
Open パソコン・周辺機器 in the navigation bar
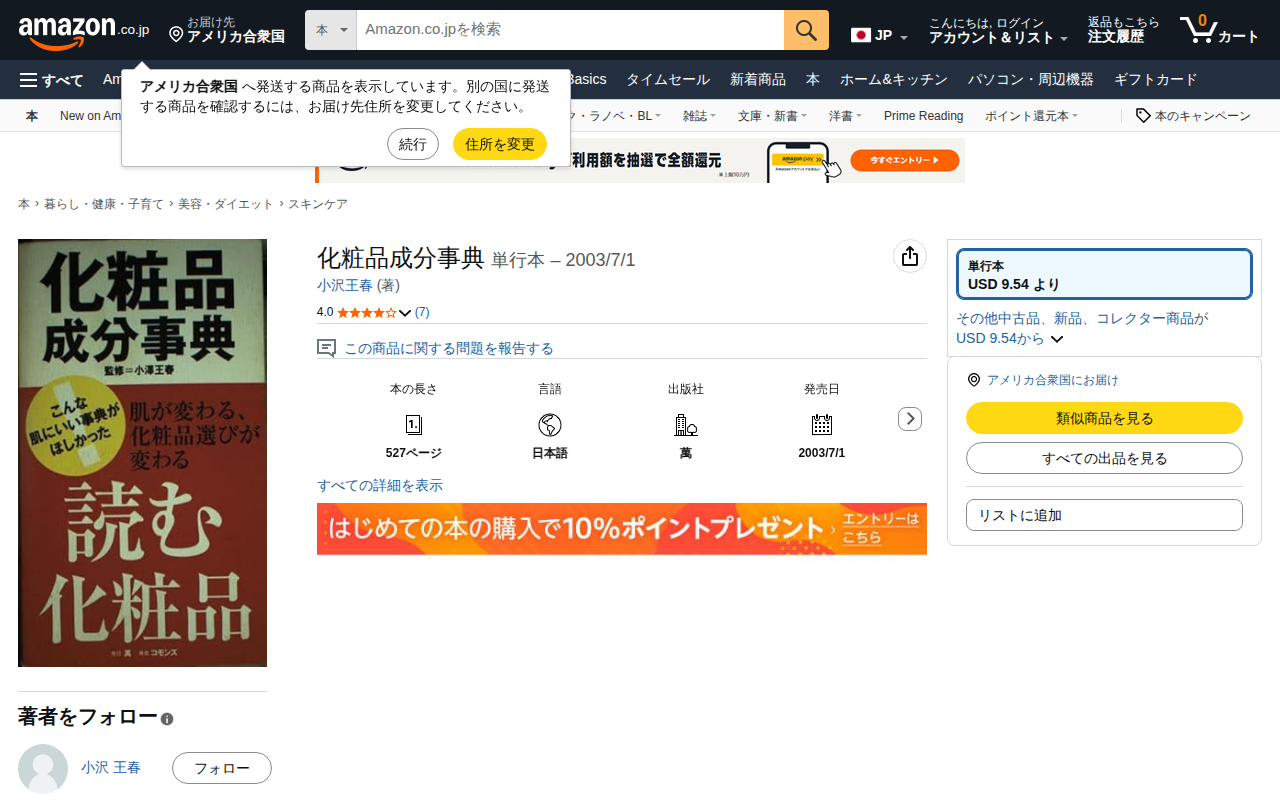pyautogui.click(x=1031, y=80)
